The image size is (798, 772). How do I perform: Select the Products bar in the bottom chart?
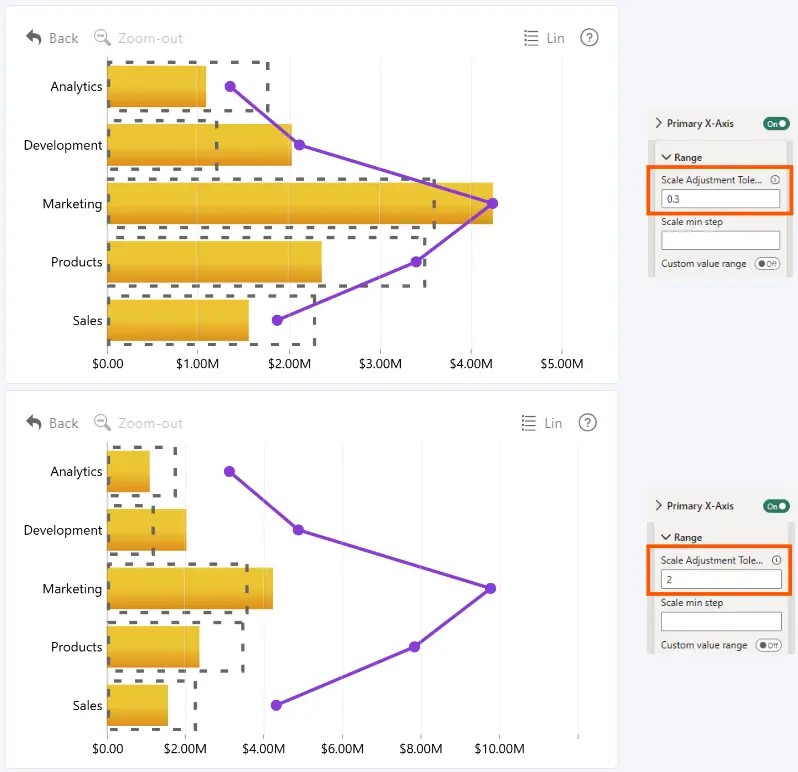[x=153, y=647]
